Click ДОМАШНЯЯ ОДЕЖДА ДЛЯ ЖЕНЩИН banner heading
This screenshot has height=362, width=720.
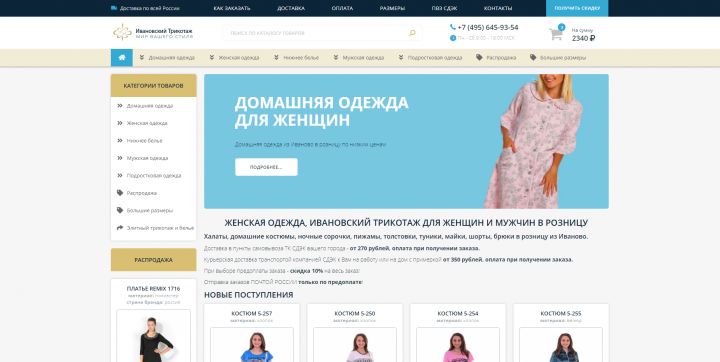[321, 112]
